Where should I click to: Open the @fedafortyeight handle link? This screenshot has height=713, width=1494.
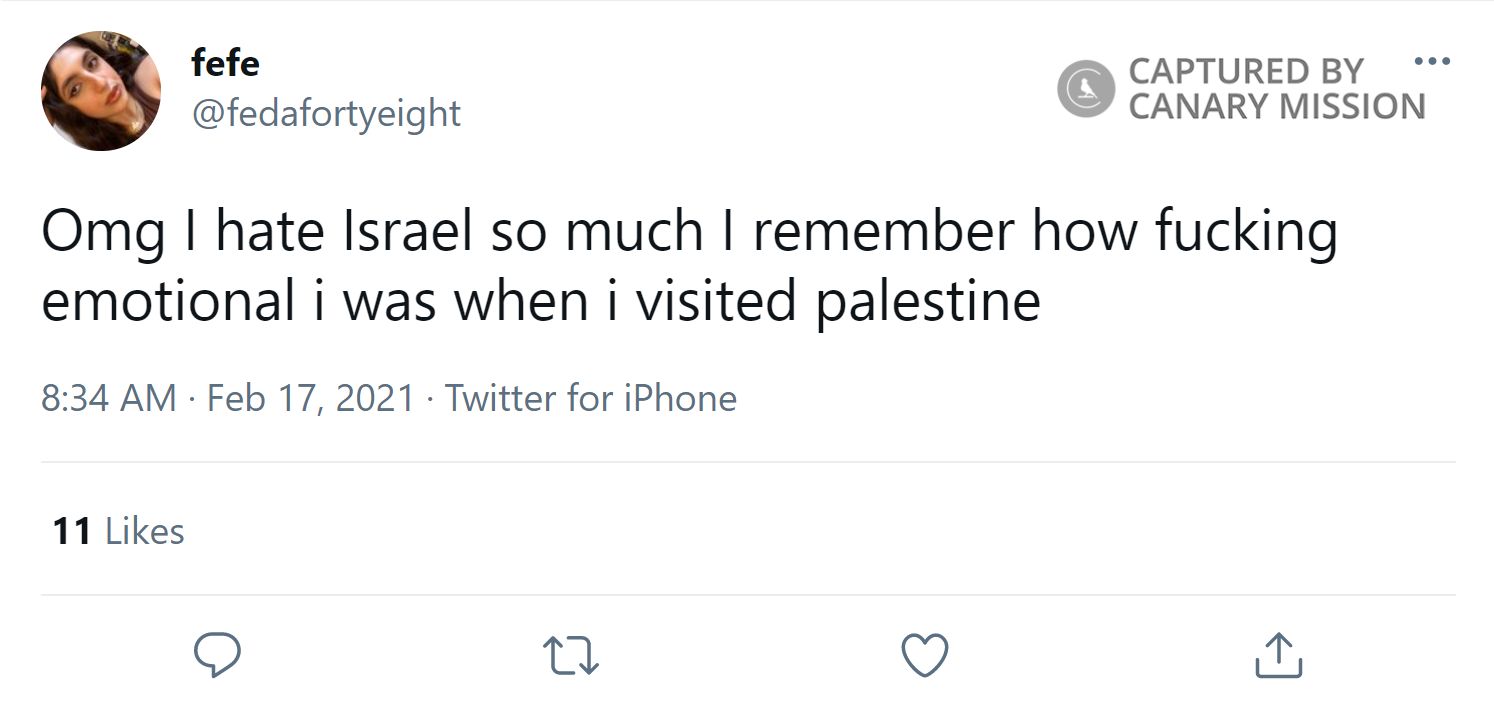pos(326,113)
